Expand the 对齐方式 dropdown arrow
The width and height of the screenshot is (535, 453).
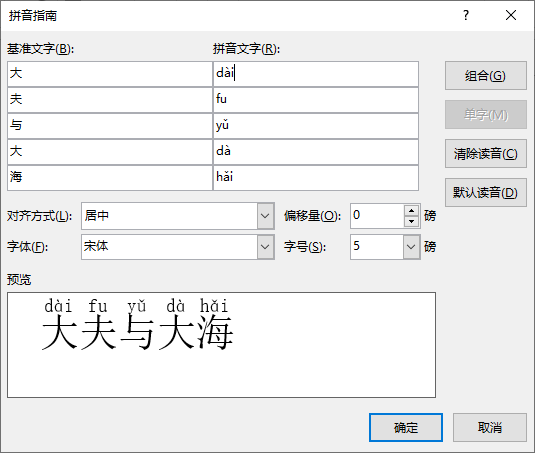click(265, 216)
